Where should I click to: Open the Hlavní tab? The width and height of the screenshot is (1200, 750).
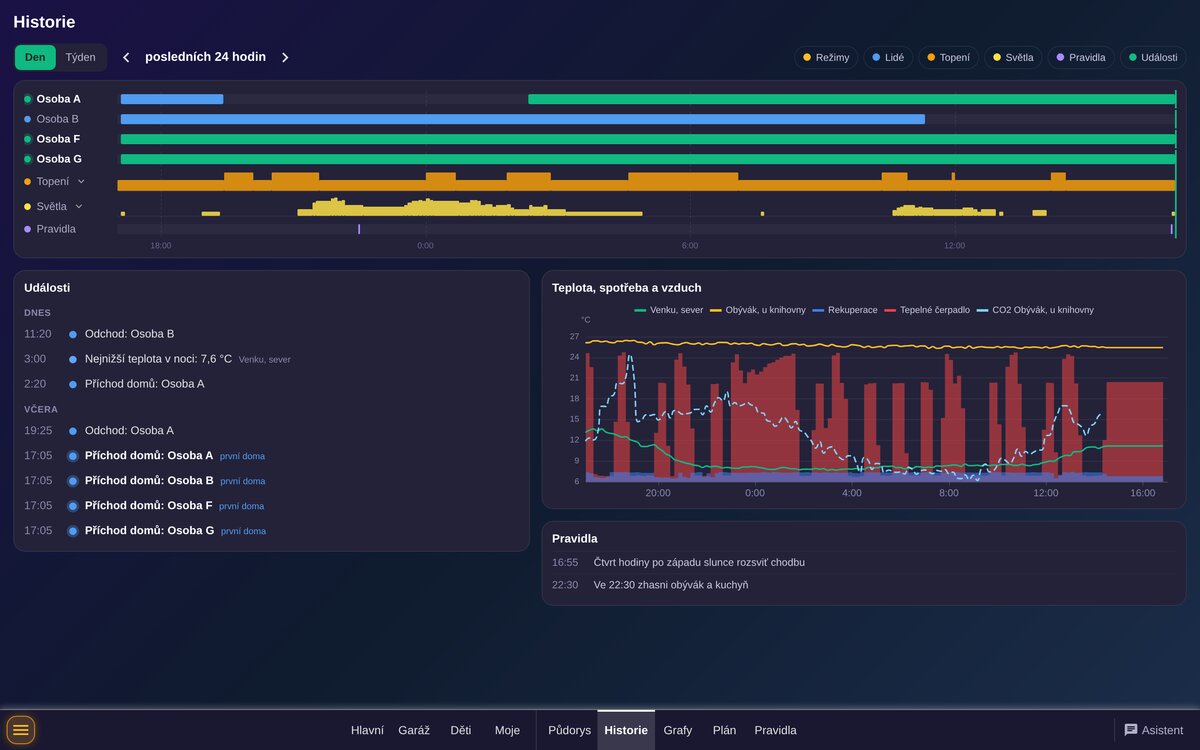[367, 730]
